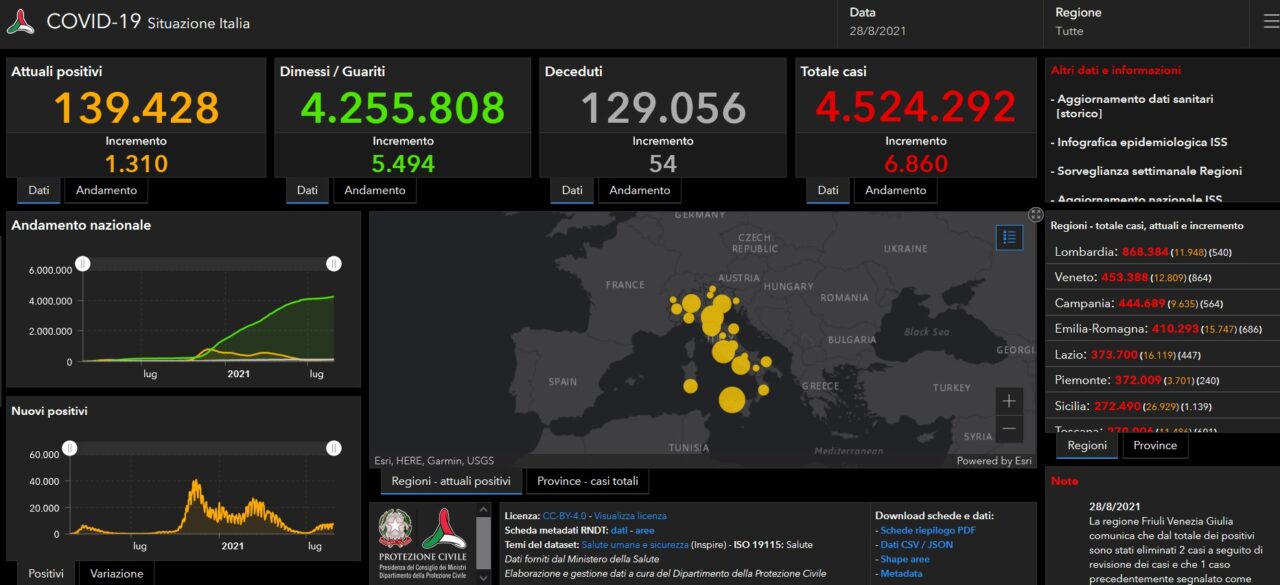
Task: Toggle the map legend list icon
Action: (x=1009, y=237)
